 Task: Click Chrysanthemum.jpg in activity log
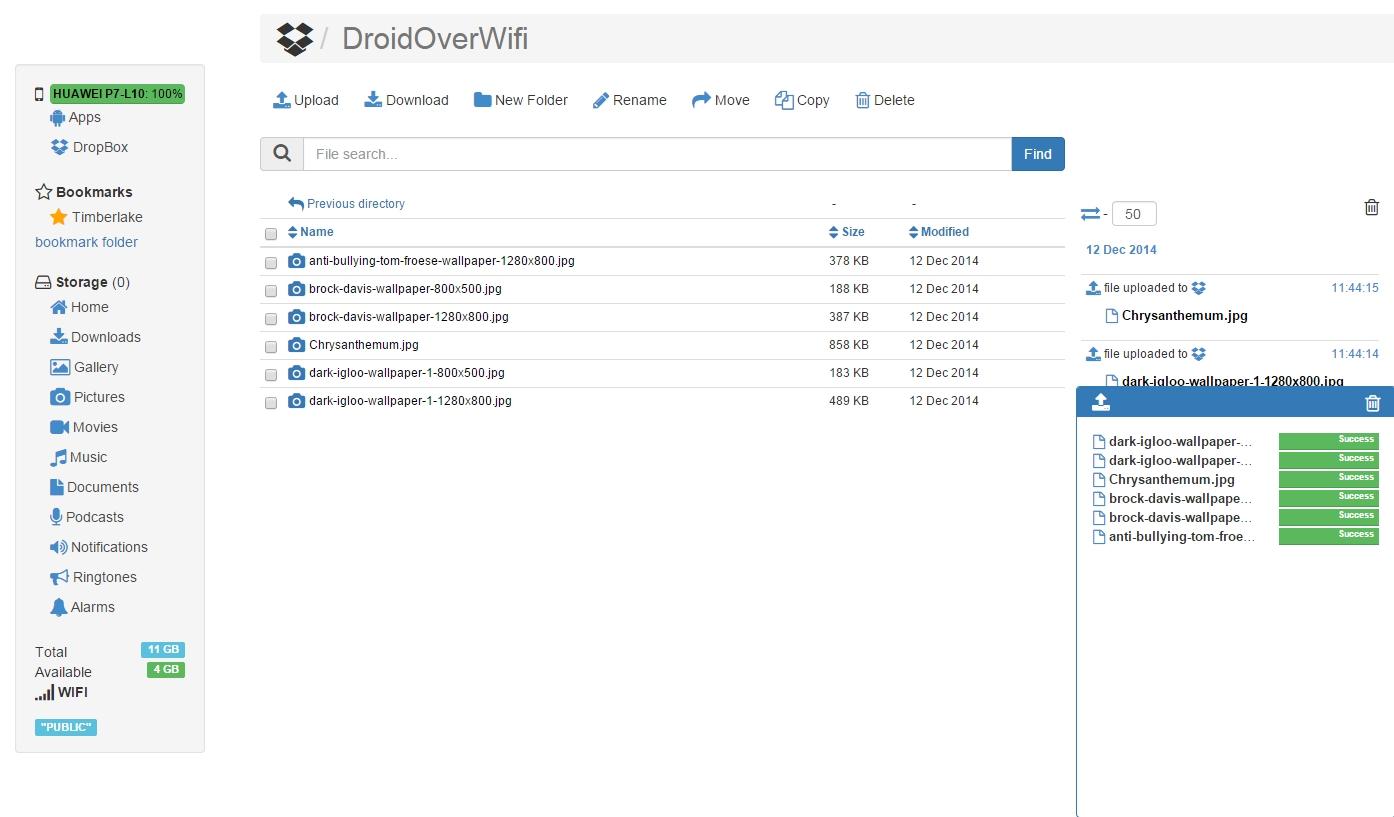point(1184,315)
